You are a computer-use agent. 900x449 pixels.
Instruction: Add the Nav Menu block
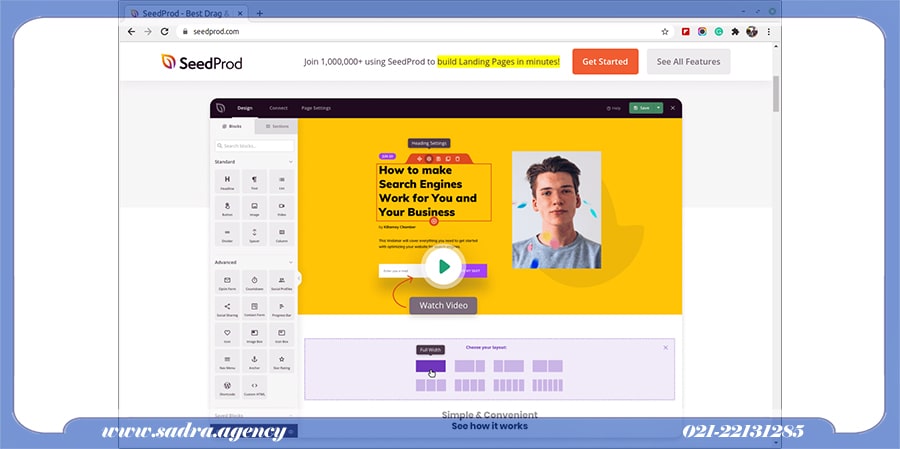[x=227, y=361]
